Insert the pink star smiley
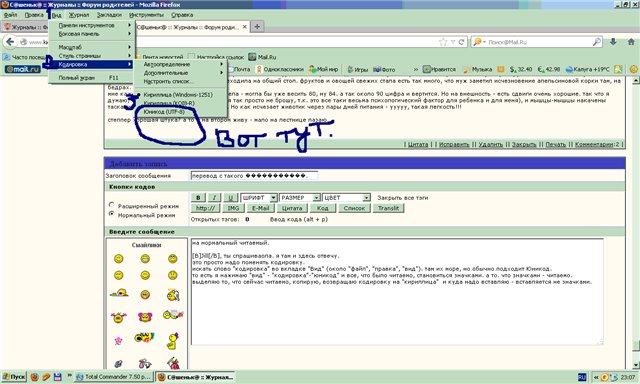This screenshot has width=640, height=384. (x=118, y=340)
